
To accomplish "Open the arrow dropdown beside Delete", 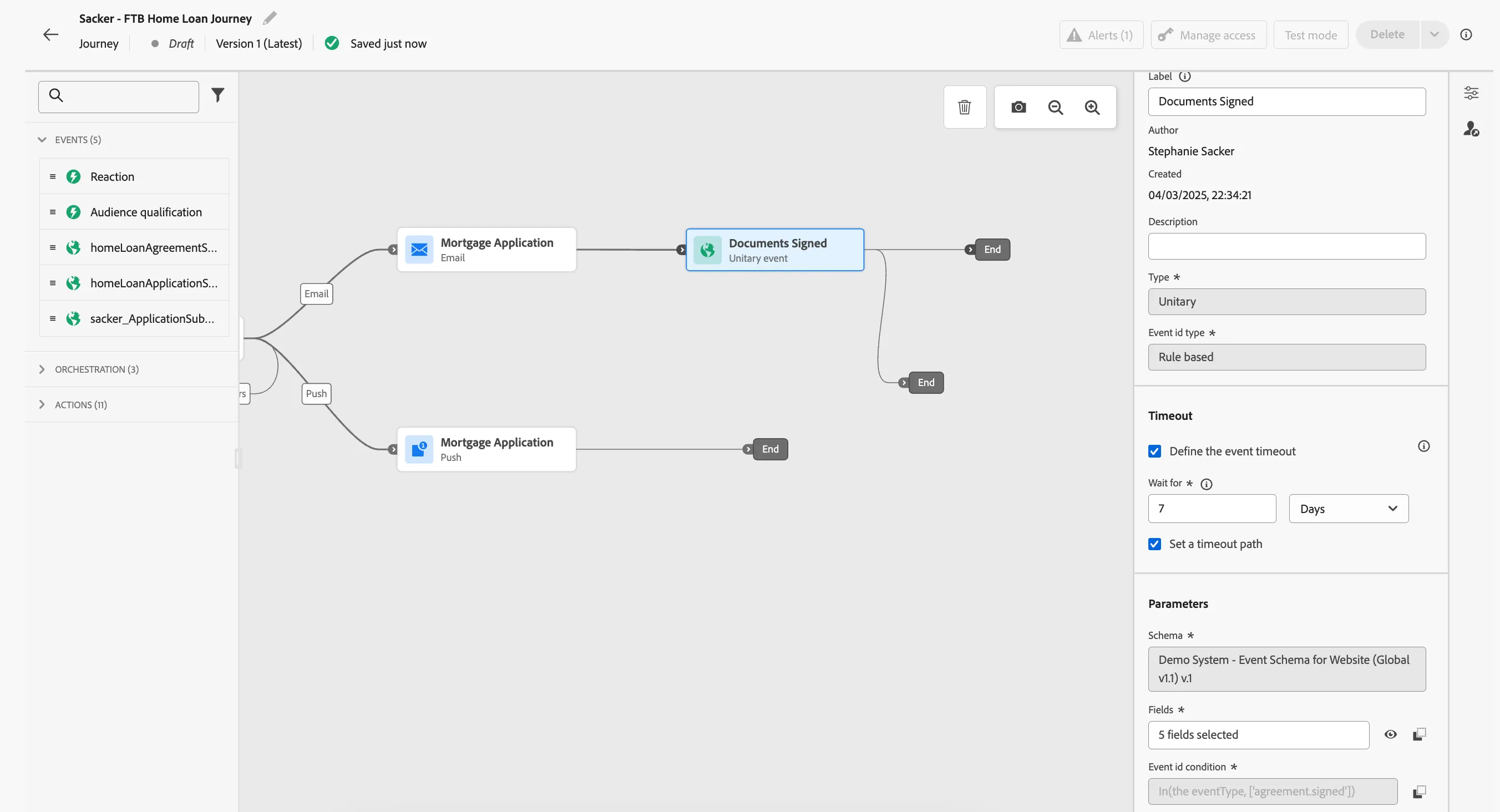I will (1434, 35).
